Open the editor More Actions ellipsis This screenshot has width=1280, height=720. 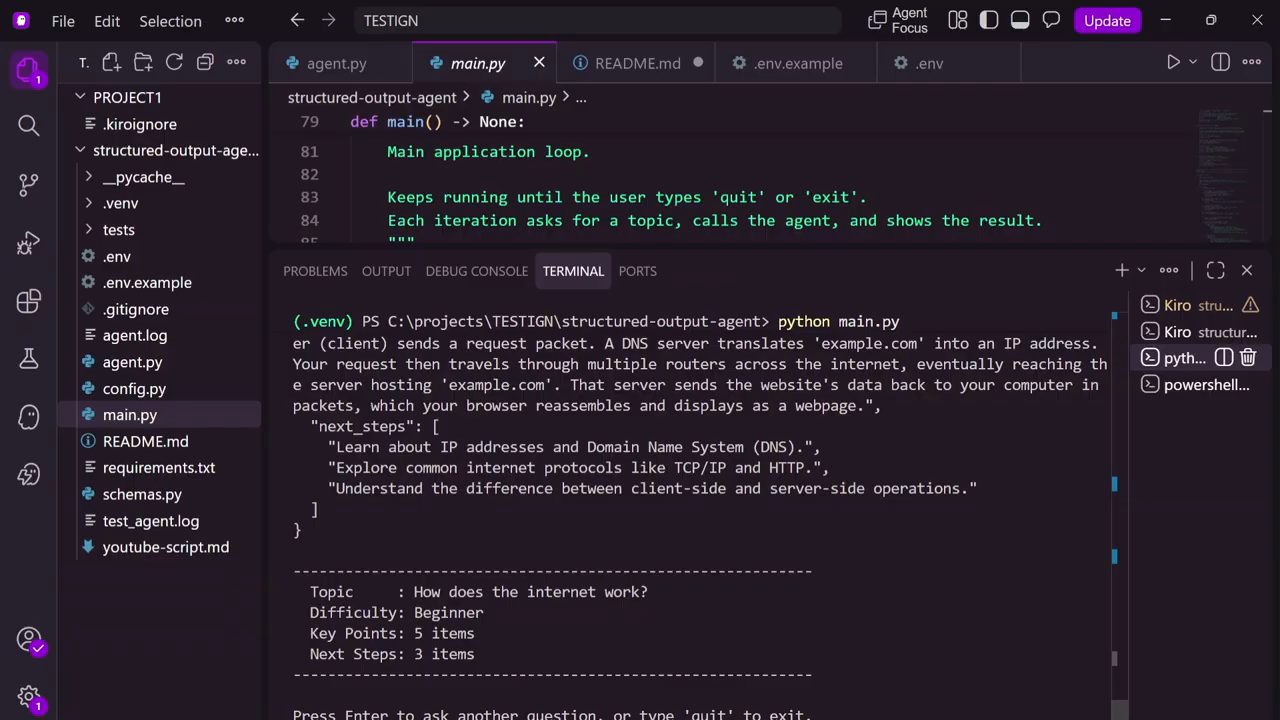[1252, 62]
